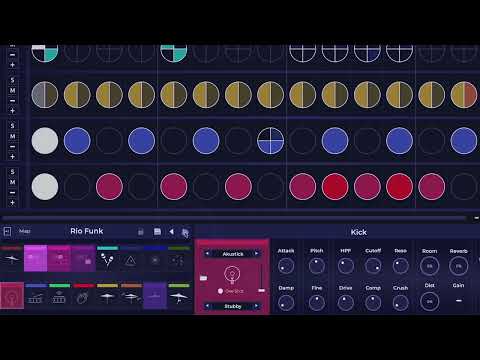
Task: Toggle the third step in the red track
Action: [109, 187]
